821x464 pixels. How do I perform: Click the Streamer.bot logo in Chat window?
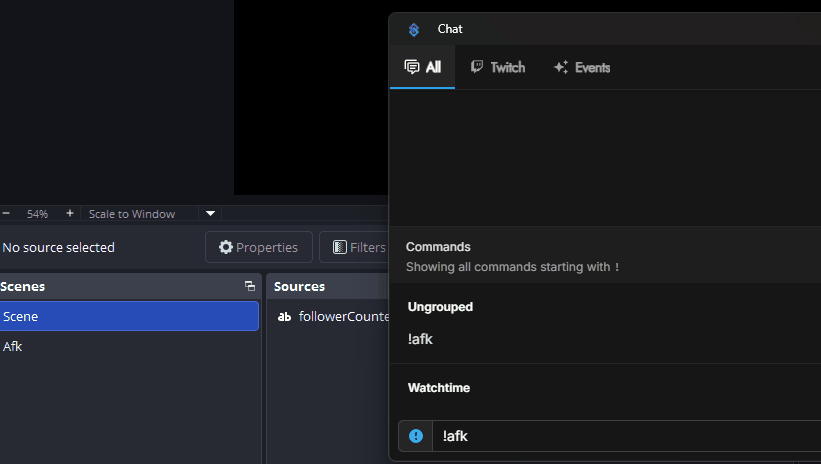[x=414, y=30]
